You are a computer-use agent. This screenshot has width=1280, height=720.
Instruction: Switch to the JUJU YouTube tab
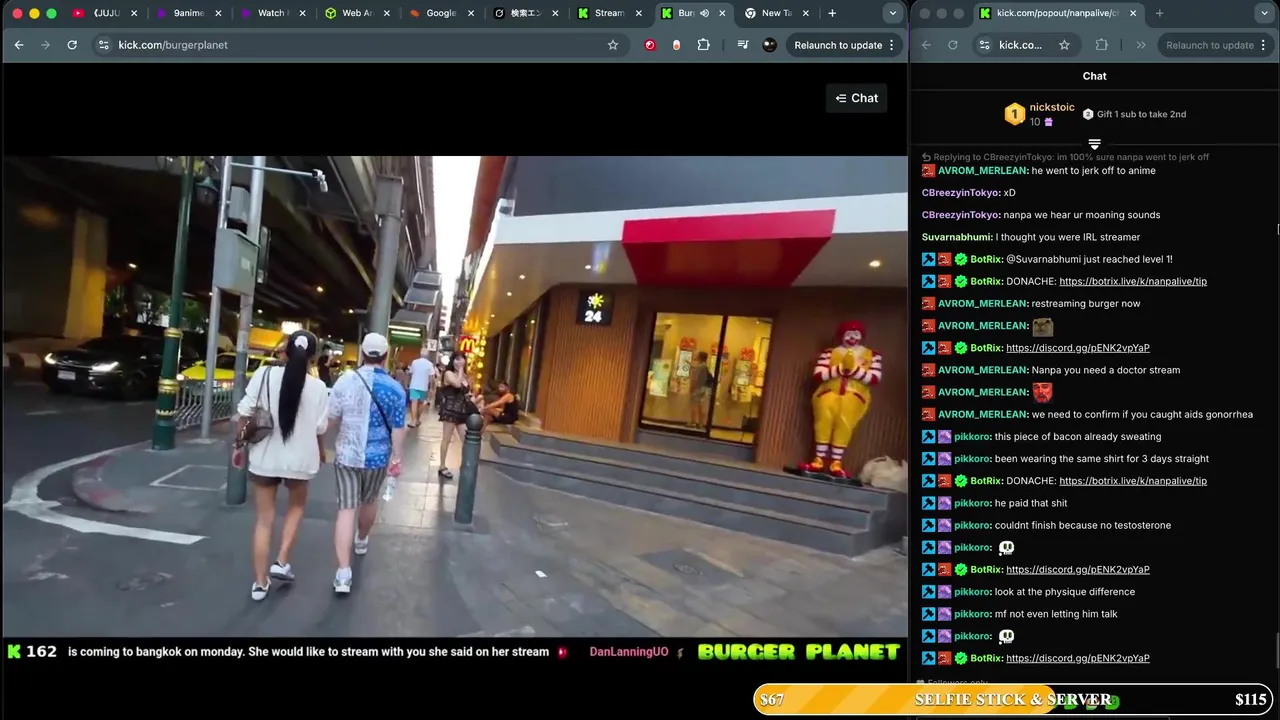(106, 13)
